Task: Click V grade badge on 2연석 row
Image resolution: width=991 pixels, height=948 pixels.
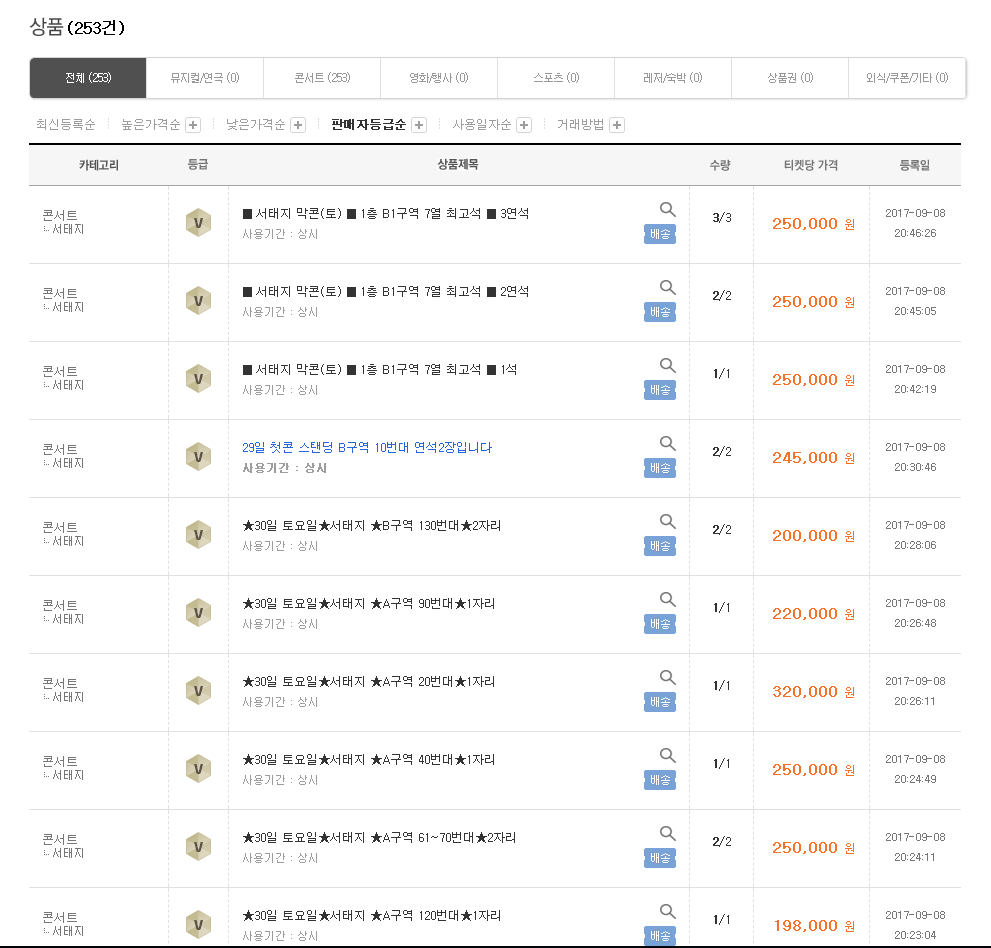Action: click(198, 301)
